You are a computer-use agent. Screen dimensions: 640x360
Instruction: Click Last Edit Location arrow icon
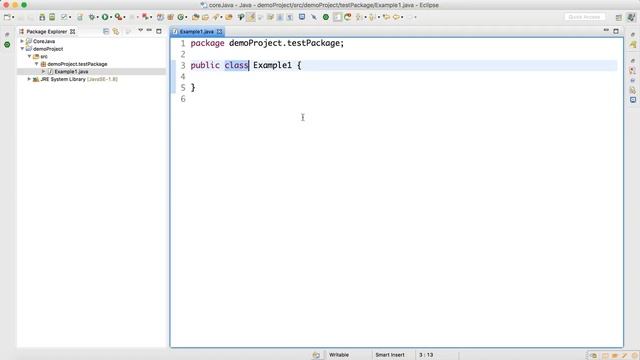click(x=386, y=17)
